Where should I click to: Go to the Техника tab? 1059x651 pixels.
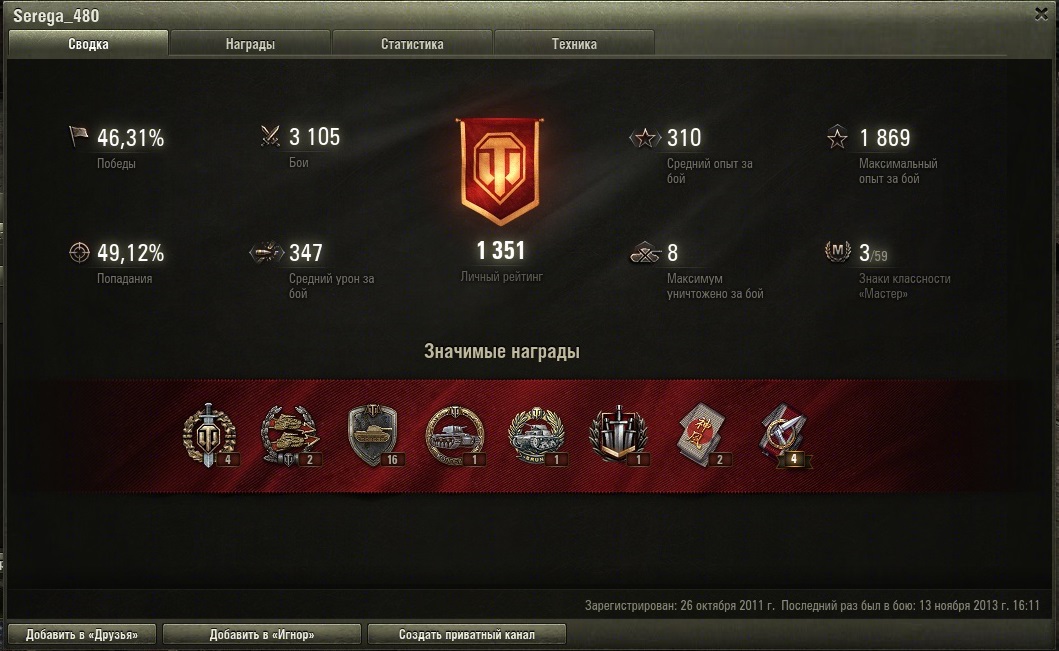574,44
